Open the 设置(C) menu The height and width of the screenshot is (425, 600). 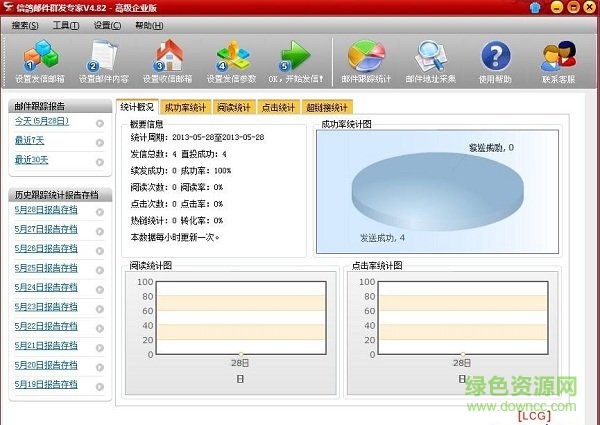107,26
